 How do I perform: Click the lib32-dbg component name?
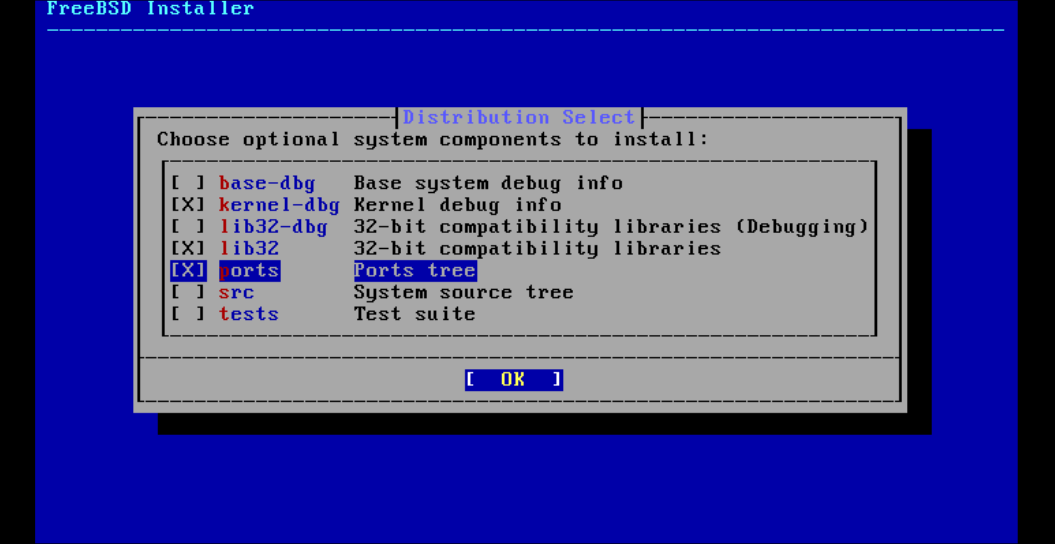pyautogui.click(x=273, y=227)
